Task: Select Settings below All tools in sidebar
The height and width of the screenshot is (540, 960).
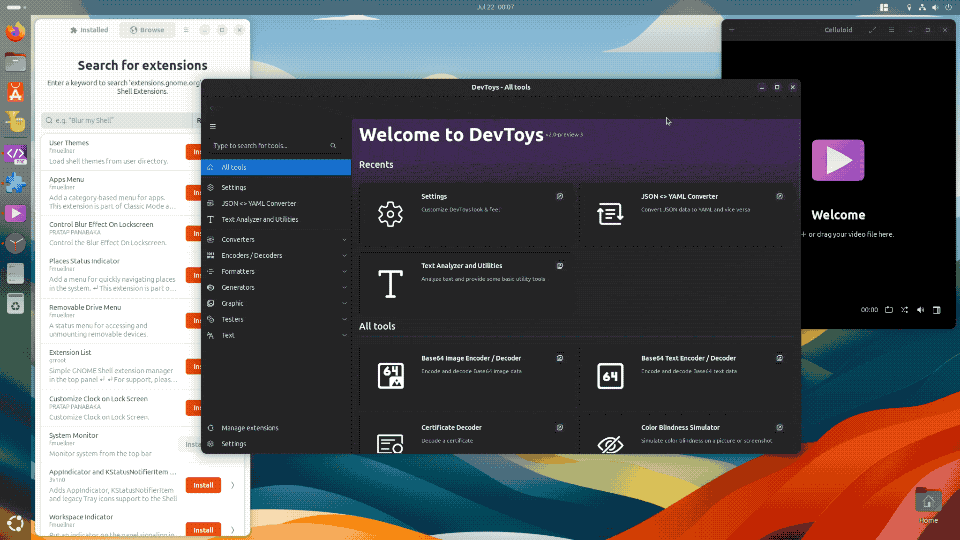Action: (x=276, y=187)
